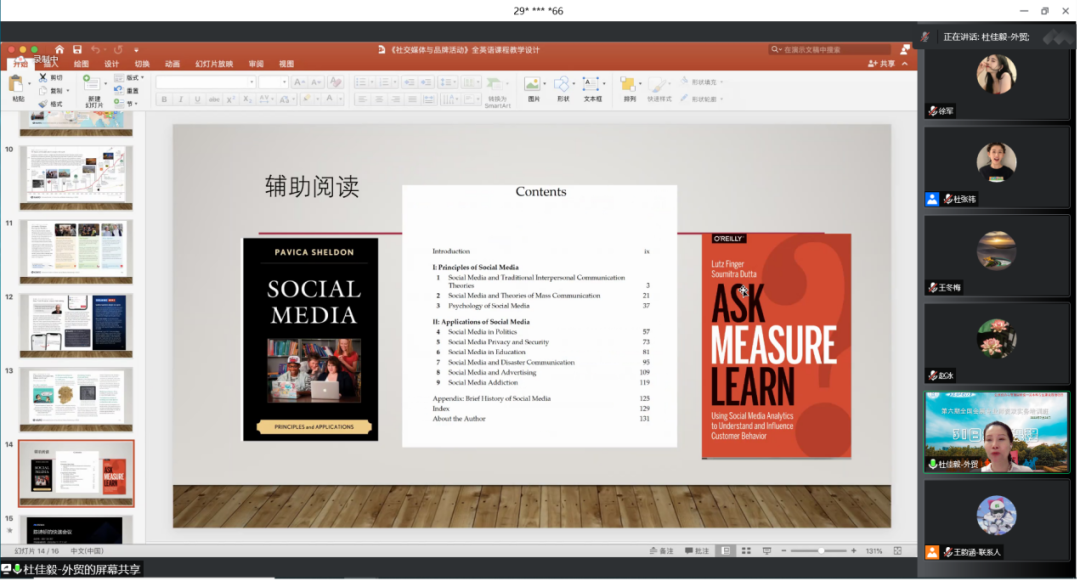Click the Share (共享) button
The width and height of the screenshot is (1080, 581).
[x=881, y=64]
